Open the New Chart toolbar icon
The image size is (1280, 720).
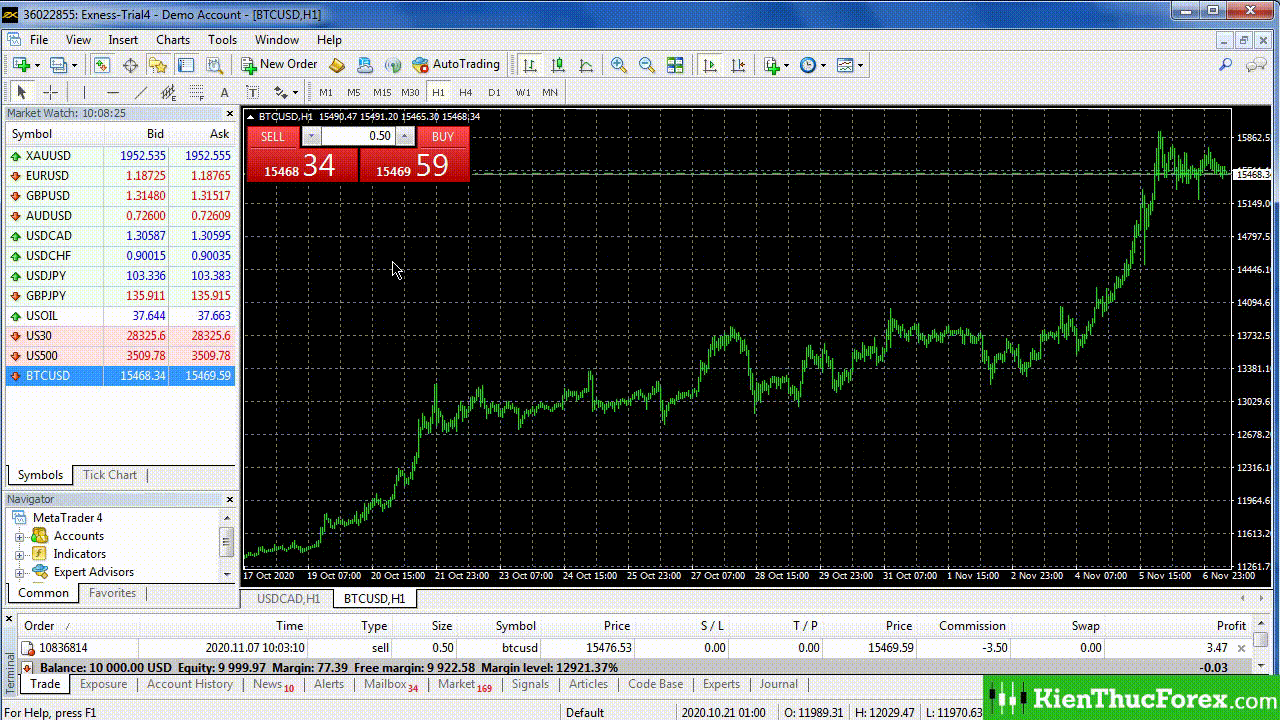point(22,65)
